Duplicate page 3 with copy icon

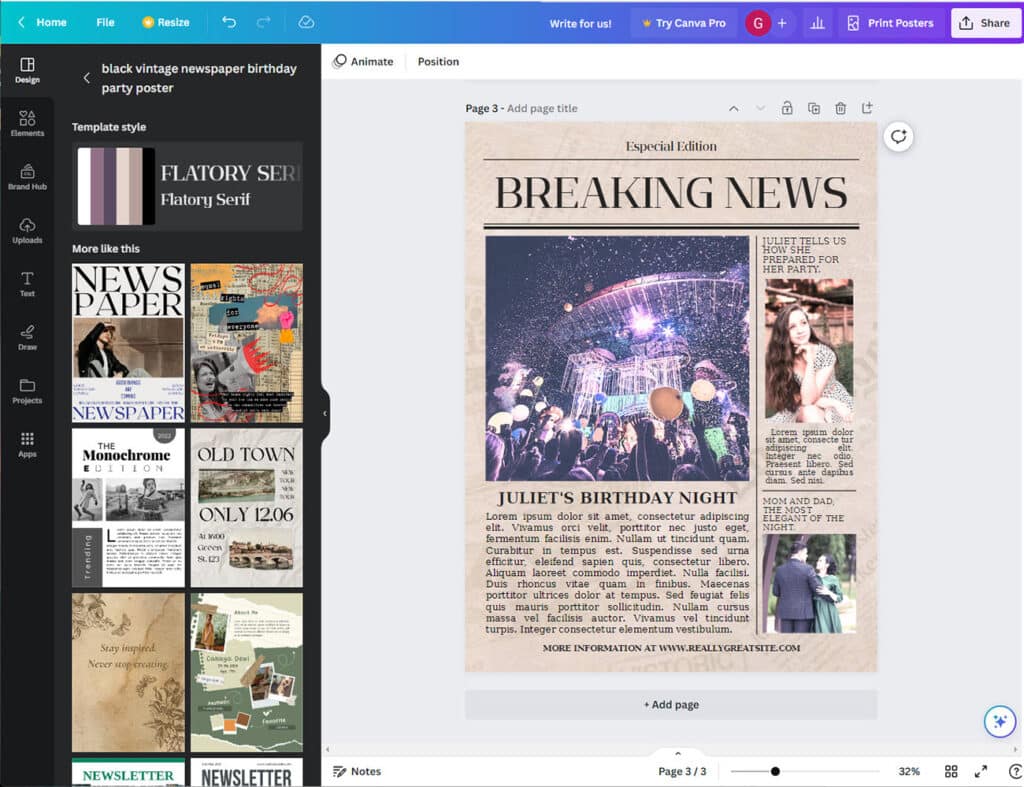pyautogui.click(x=814, y=108)
